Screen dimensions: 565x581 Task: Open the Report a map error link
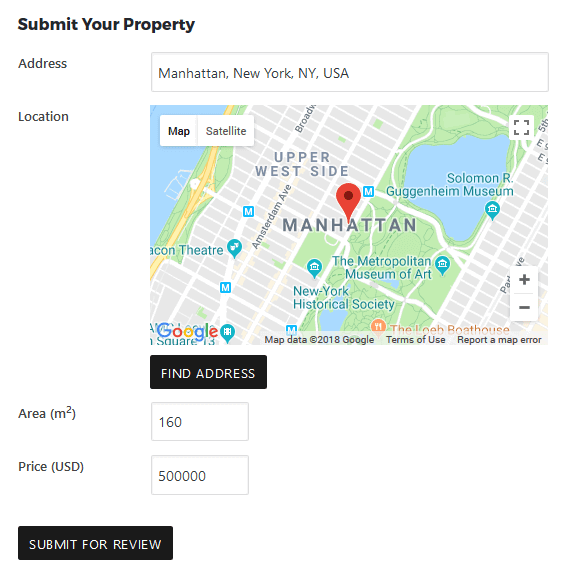[499, 340]
